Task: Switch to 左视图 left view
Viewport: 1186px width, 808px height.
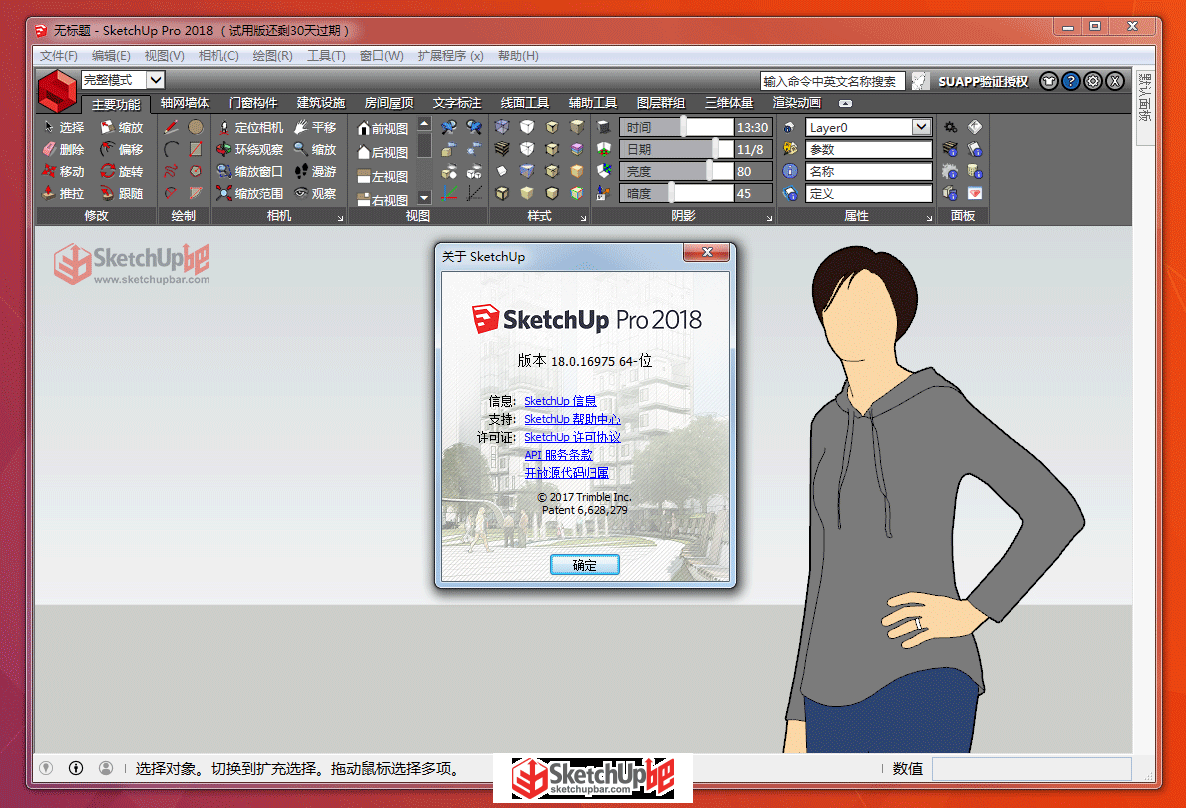Action: (383, 176)
